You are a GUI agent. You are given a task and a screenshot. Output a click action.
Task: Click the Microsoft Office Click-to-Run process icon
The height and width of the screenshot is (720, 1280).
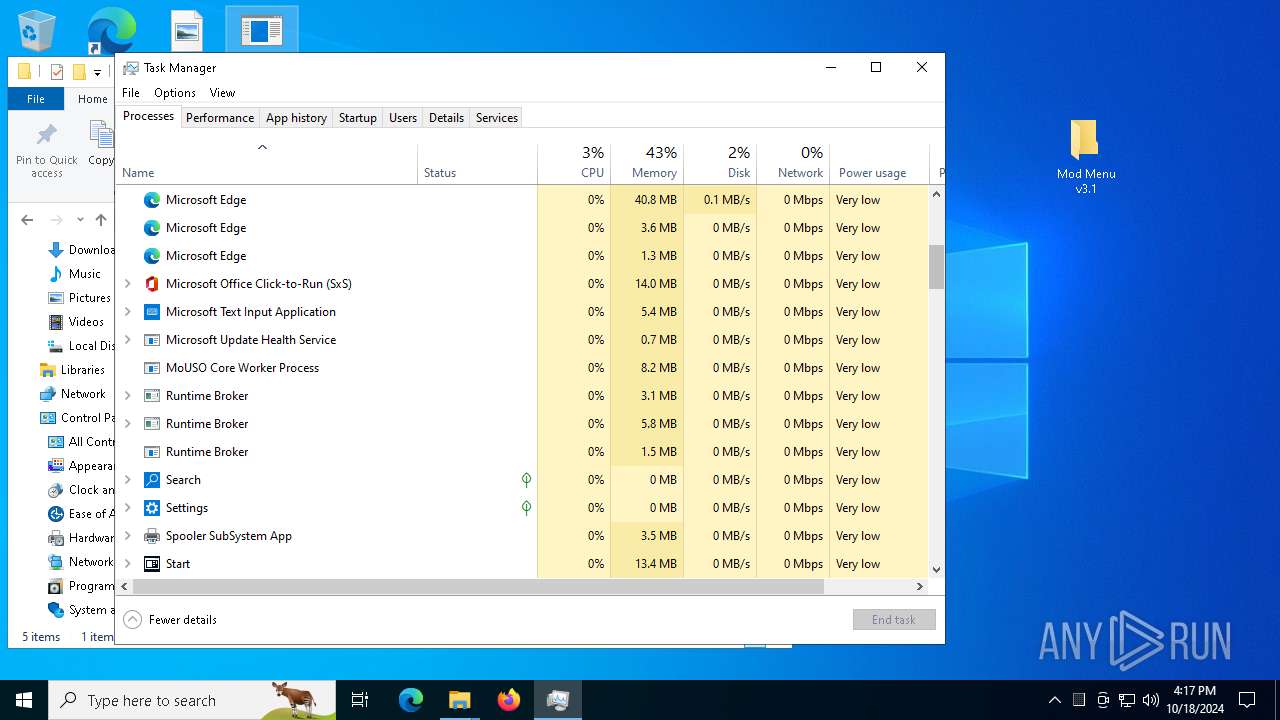coord(152,284)
